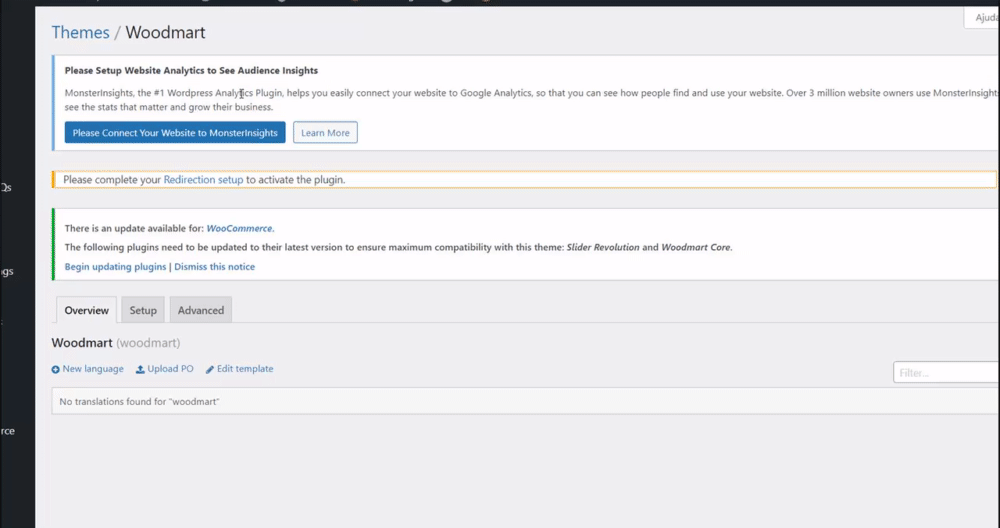1000x528 pixels.
Task: Click Please Connect Your Website to MonsterInsights
Action: point(175,133)
